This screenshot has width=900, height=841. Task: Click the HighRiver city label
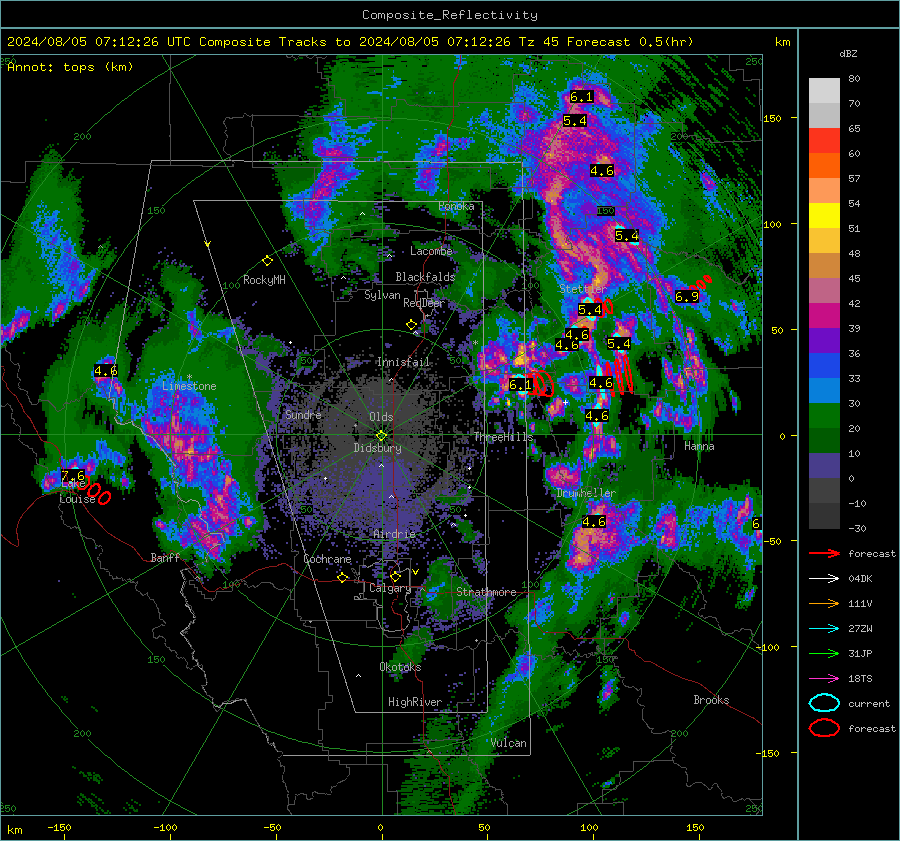point(415,702)
